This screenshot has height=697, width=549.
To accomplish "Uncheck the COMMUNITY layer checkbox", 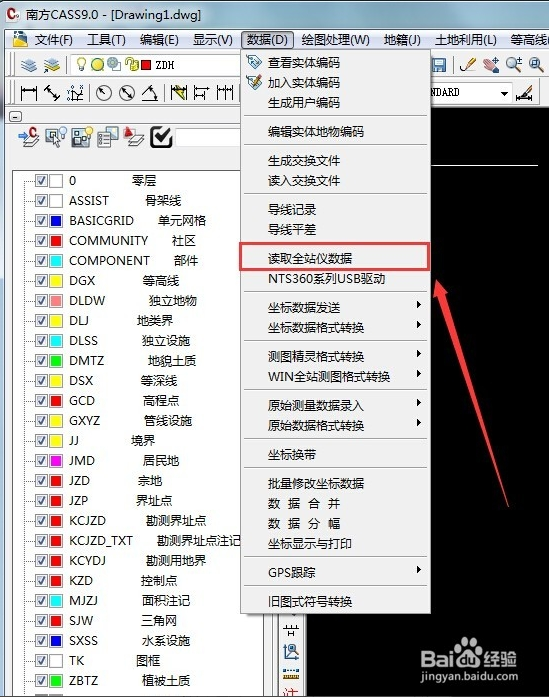I will [x=41, y=240].
